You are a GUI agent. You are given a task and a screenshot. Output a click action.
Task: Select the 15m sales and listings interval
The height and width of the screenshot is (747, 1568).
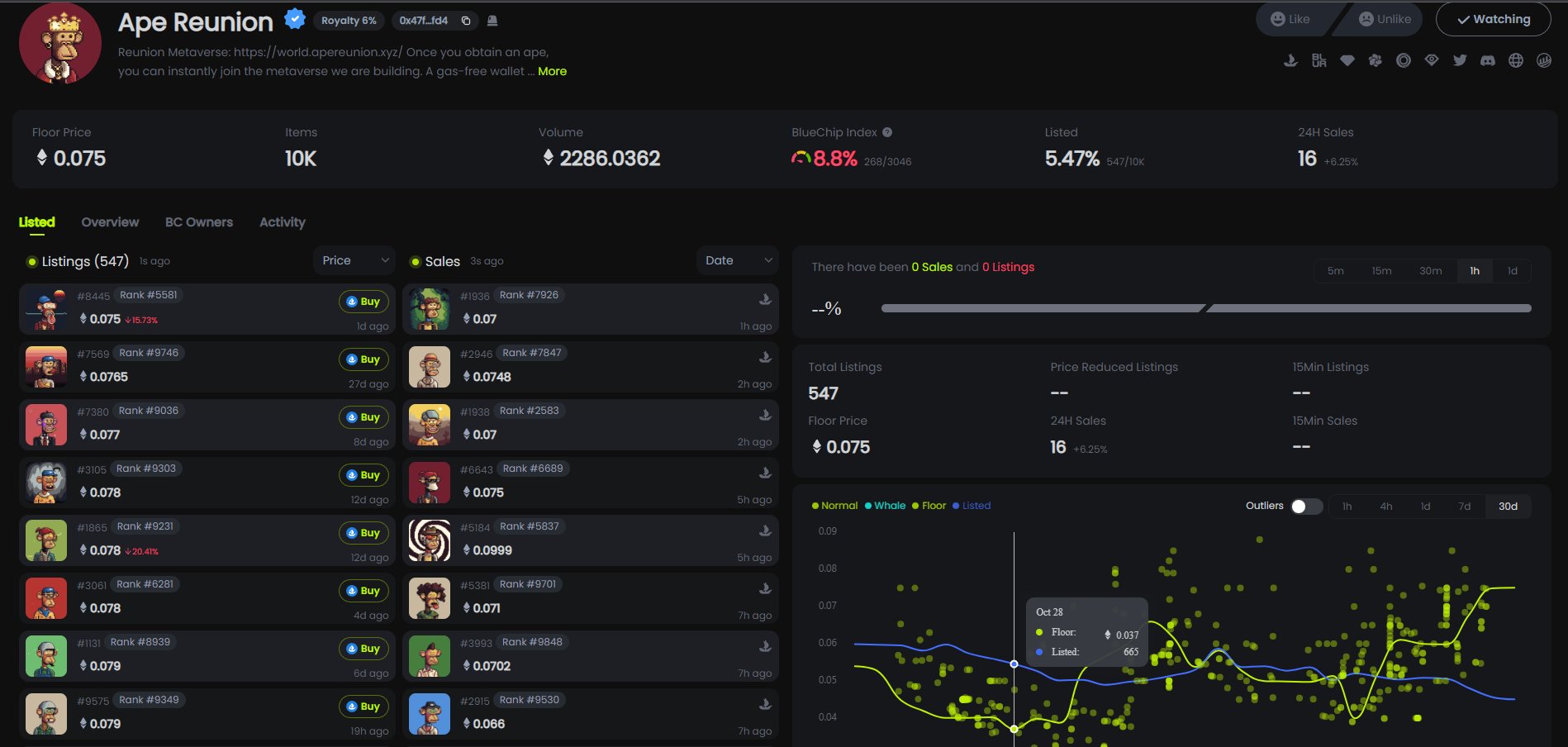[x=1382, y=271]
